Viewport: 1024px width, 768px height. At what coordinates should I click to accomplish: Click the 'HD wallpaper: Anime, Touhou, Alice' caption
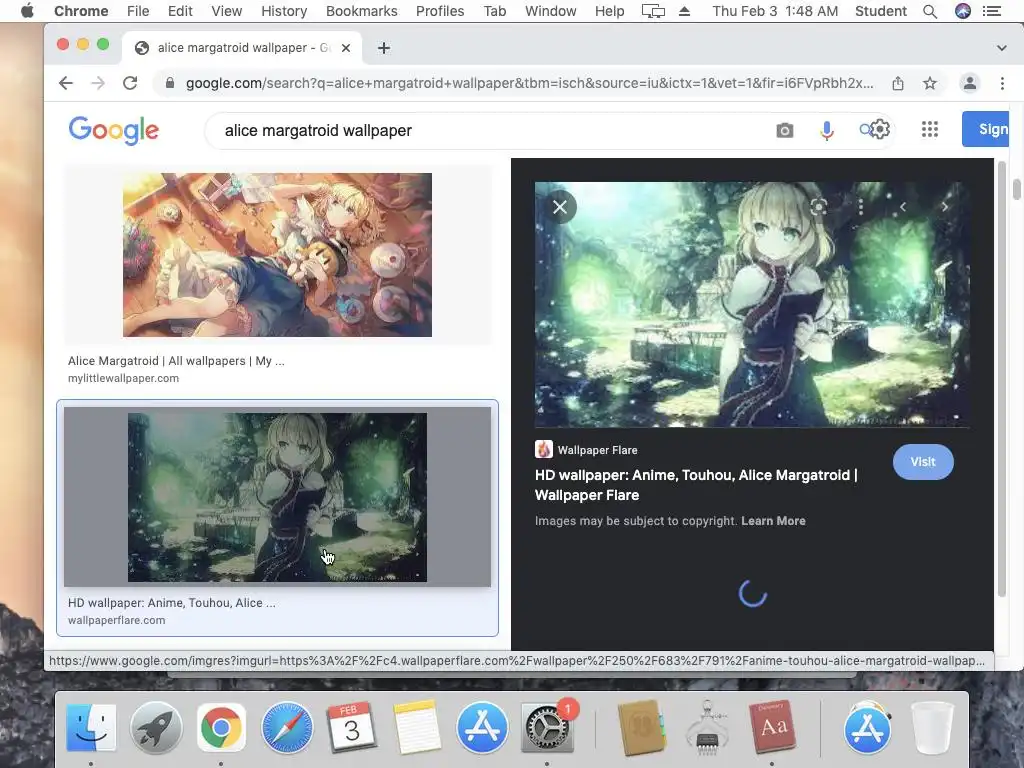click(171, 603)
